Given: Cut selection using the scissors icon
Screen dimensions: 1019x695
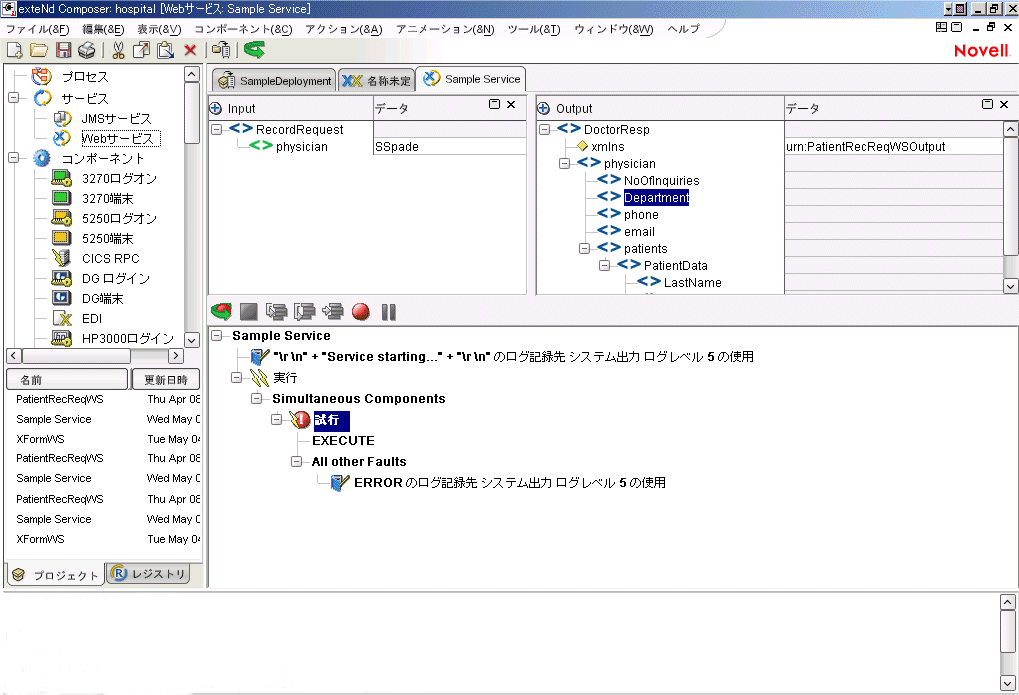Looking at the screenshot, I should click(118, 50).
